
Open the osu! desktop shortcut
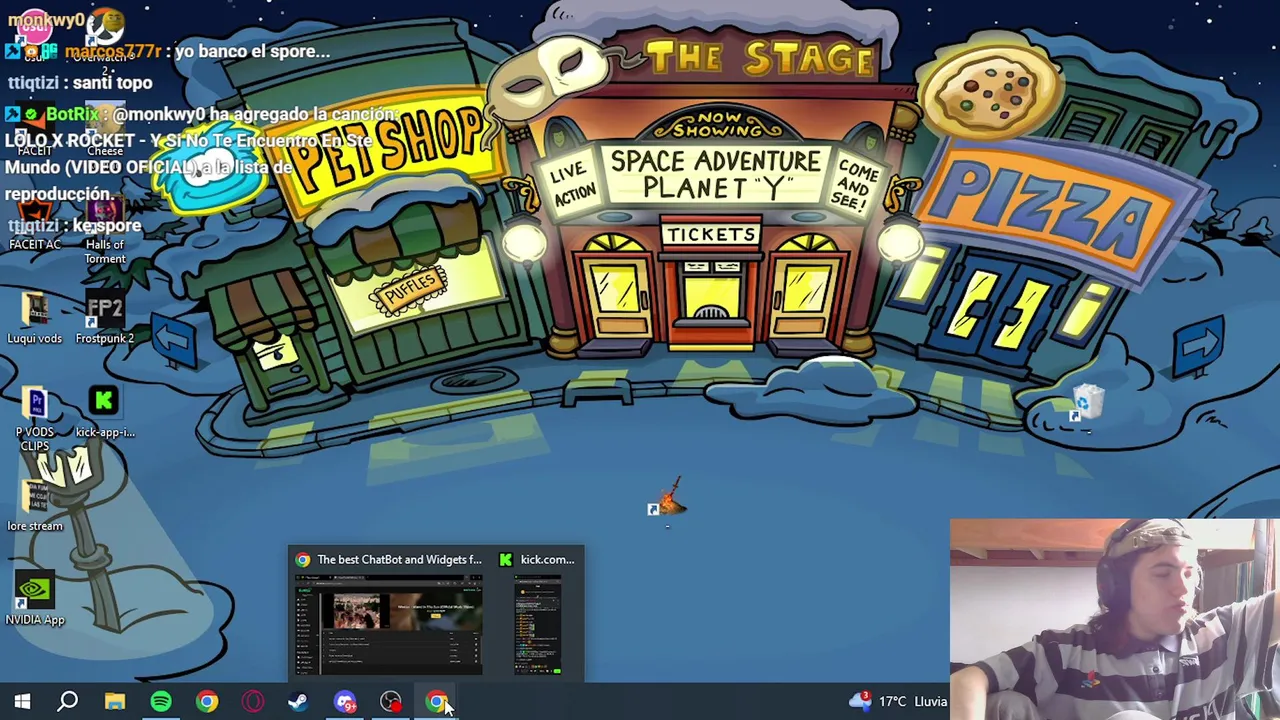click(35, 35)
